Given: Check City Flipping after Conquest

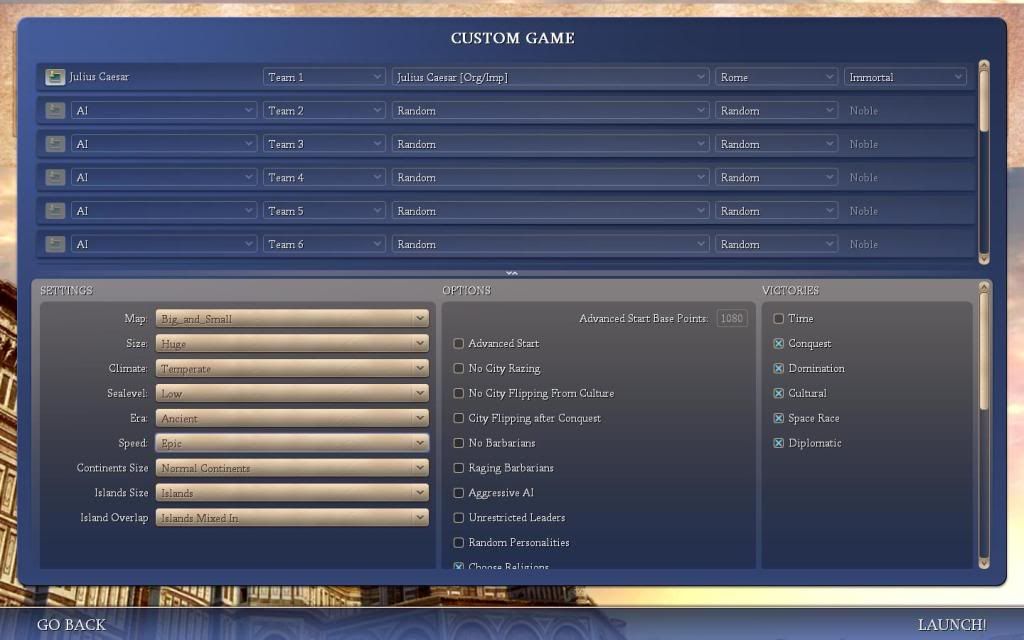Looking at the screenshot, I should (458, 418).
